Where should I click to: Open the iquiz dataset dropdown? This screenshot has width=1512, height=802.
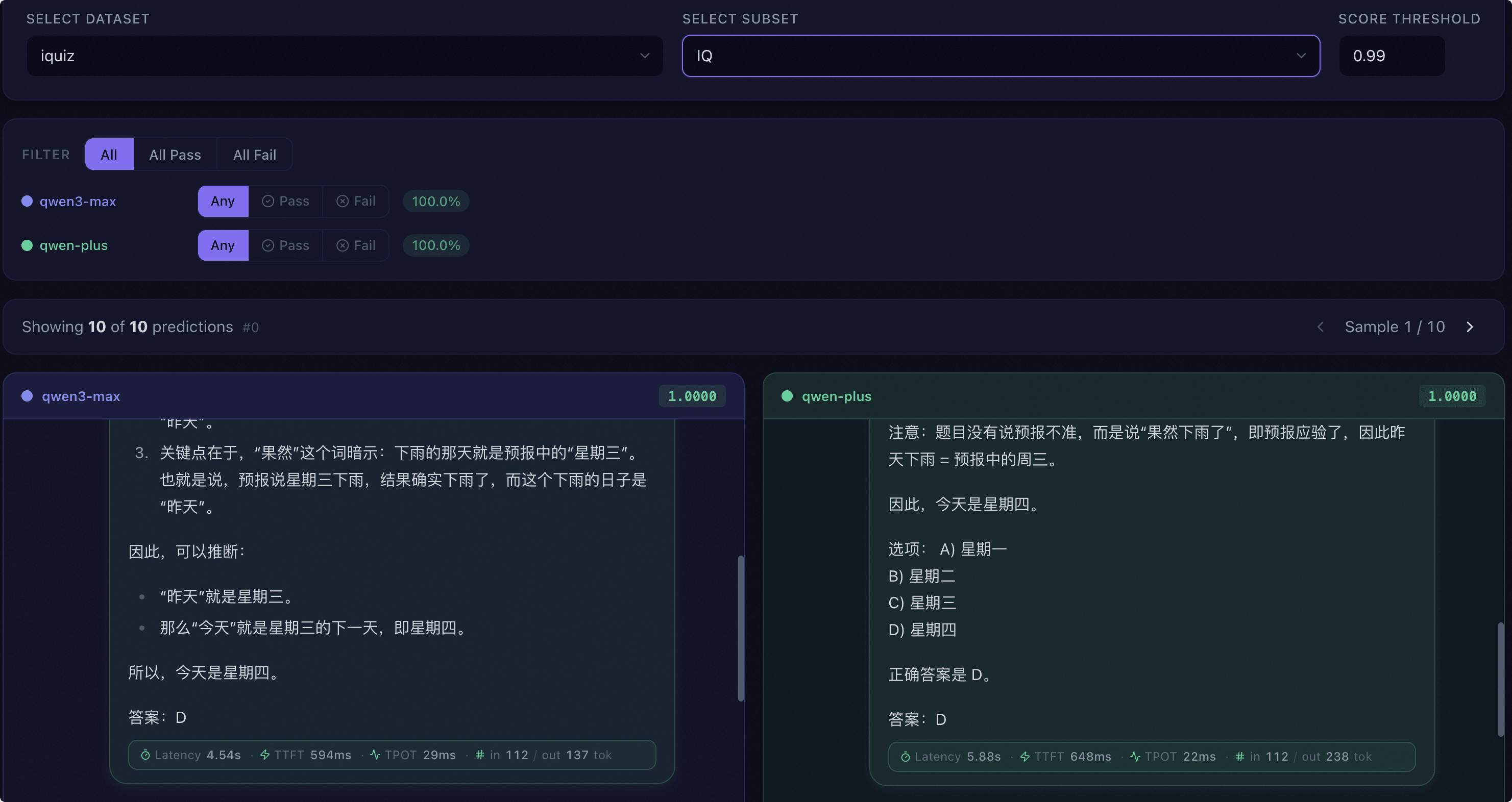(345, 56)
